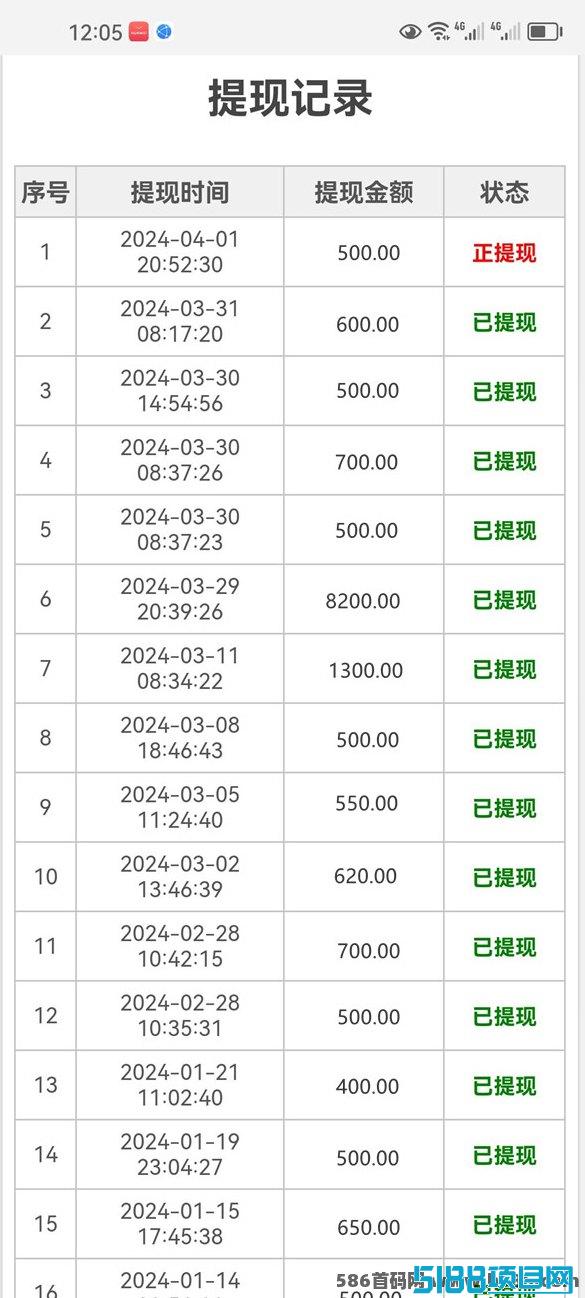Select the 提现金额 column header

[x=364, y=192]
